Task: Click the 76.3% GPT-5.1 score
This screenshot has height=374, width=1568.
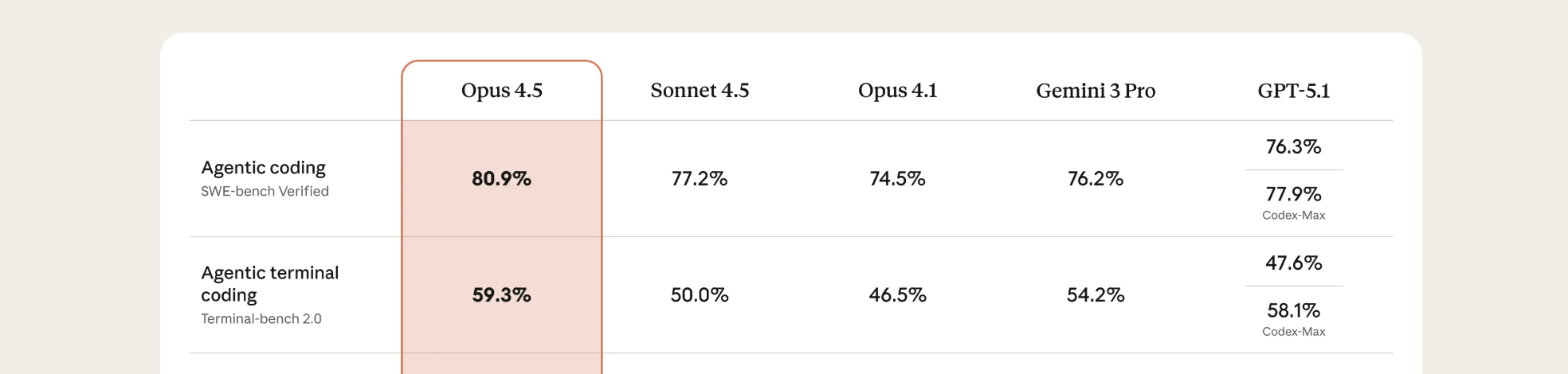Action: coord(1293,147)
